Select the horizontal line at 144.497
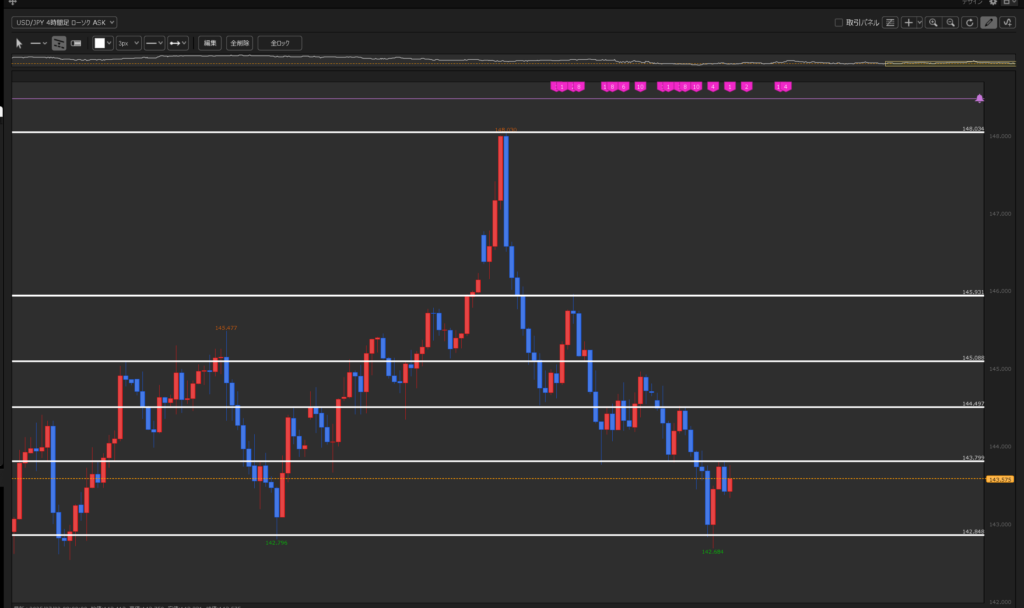Image resolution: width=1024 pixels, height=608 pixels. 498,407
